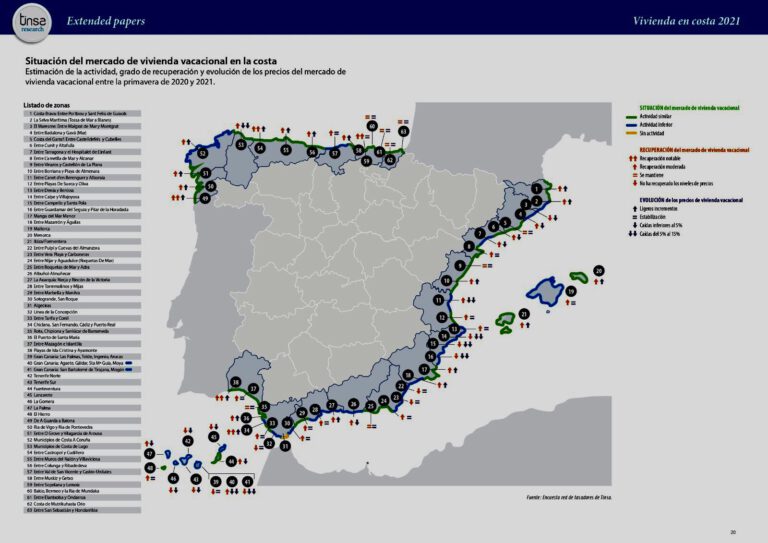Click zone marker 63 near the French border

[404, 131]
